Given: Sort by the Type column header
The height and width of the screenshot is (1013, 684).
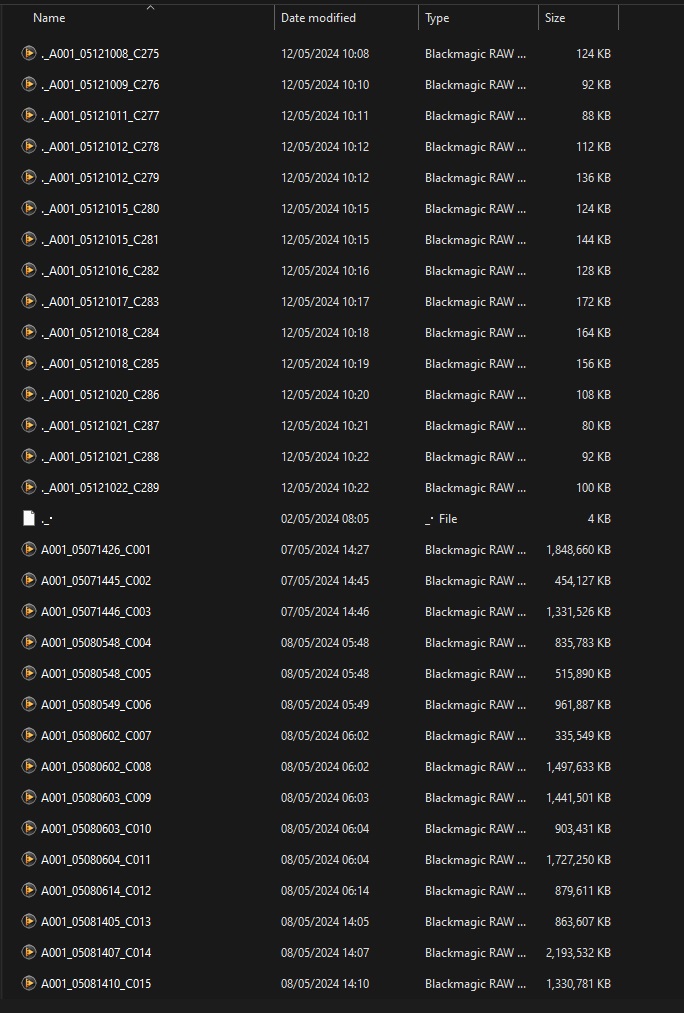Looking at the screenshot, I should (437, 18).
